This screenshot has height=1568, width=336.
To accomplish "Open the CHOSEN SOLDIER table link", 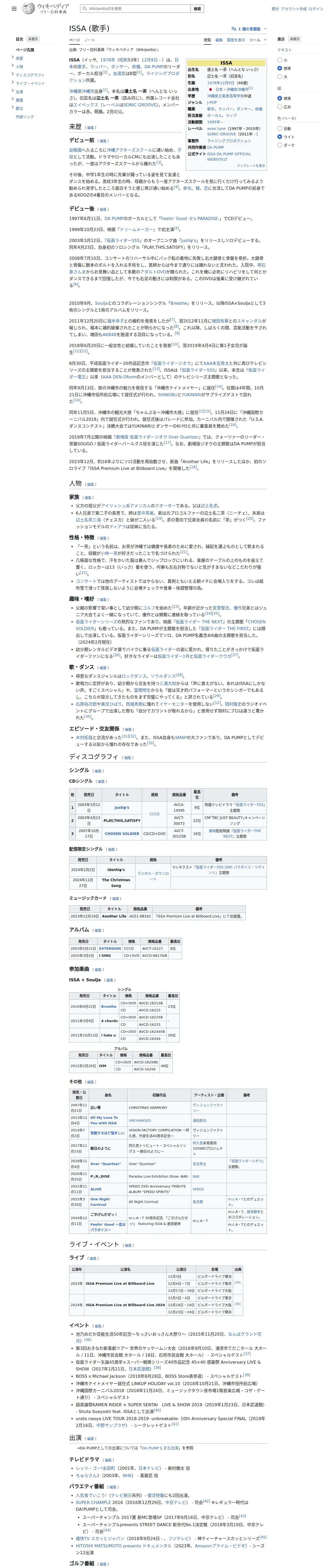I will [122, 833].
